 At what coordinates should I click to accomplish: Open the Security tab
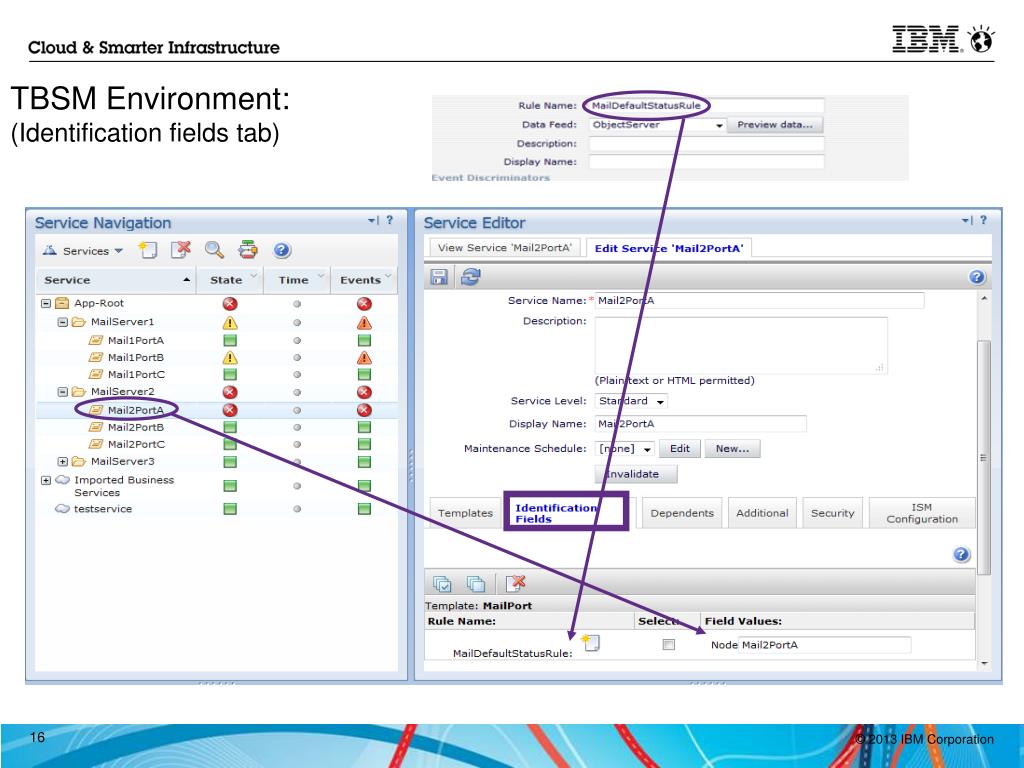coord(833,513)
